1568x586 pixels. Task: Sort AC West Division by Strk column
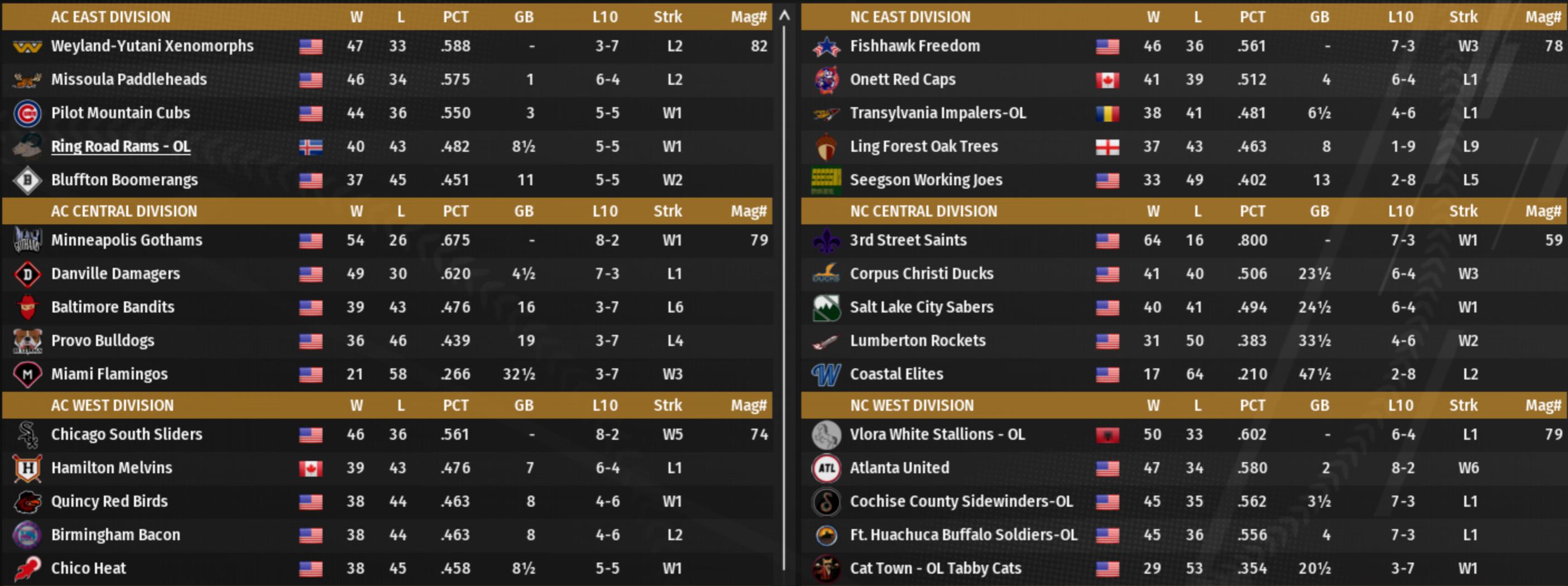coord(667,405)
